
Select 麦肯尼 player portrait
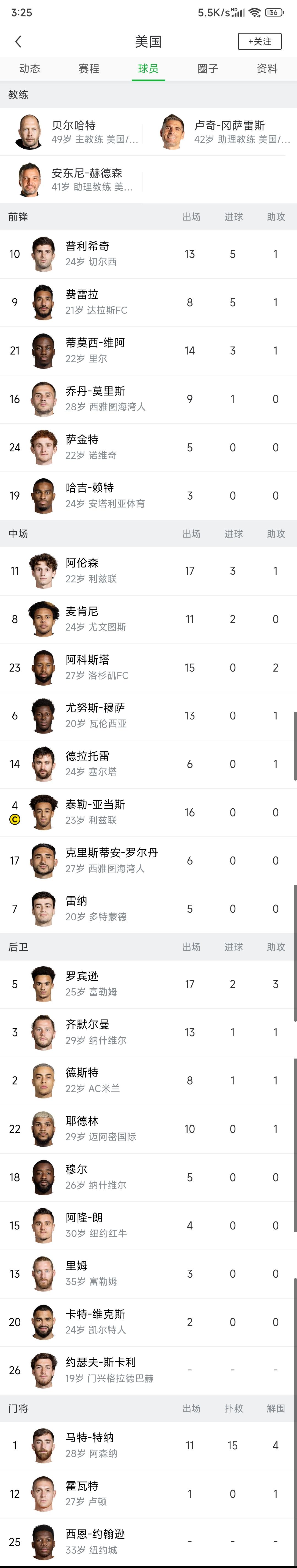[x=44, y=619]
